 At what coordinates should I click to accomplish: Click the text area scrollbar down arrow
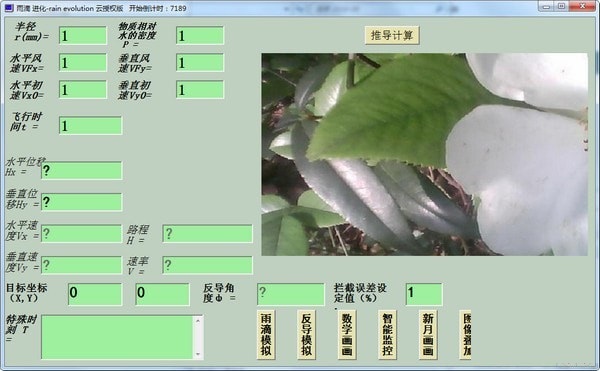[198, 354]
